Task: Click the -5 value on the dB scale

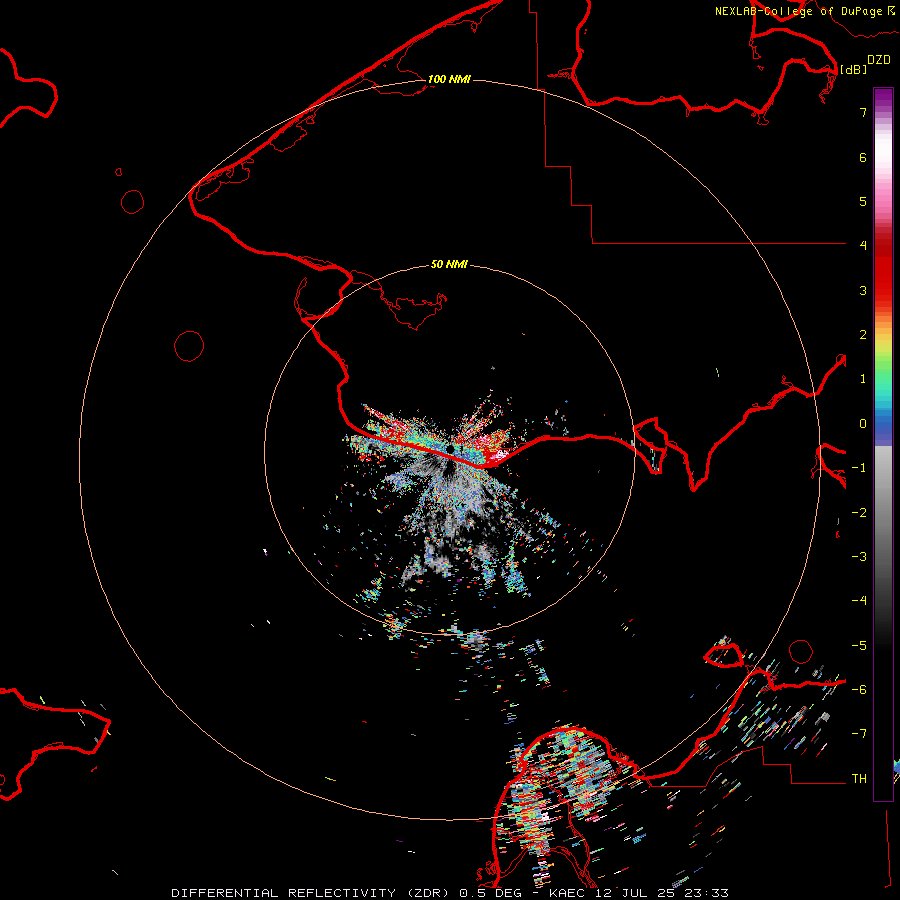Action: coord(859,646)
